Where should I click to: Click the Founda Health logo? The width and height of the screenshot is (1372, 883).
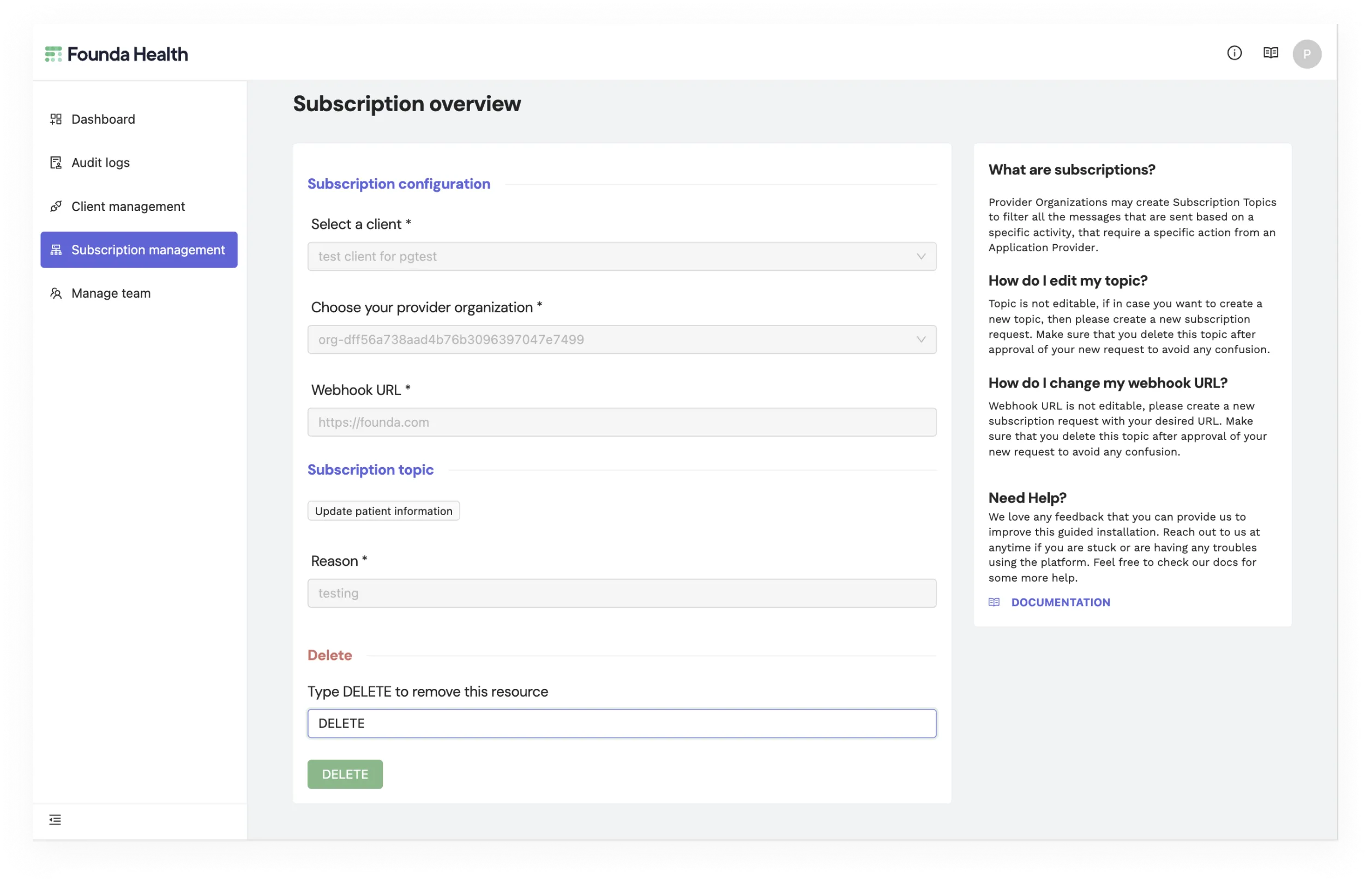(117, 54)
